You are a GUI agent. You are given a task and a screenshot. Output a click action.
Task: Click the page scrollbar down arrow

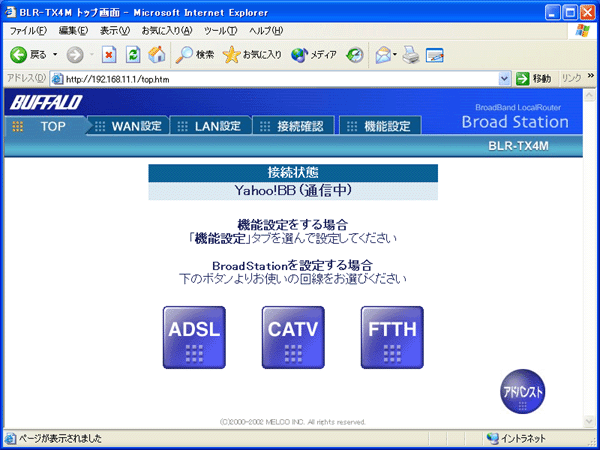coord(589,421)
